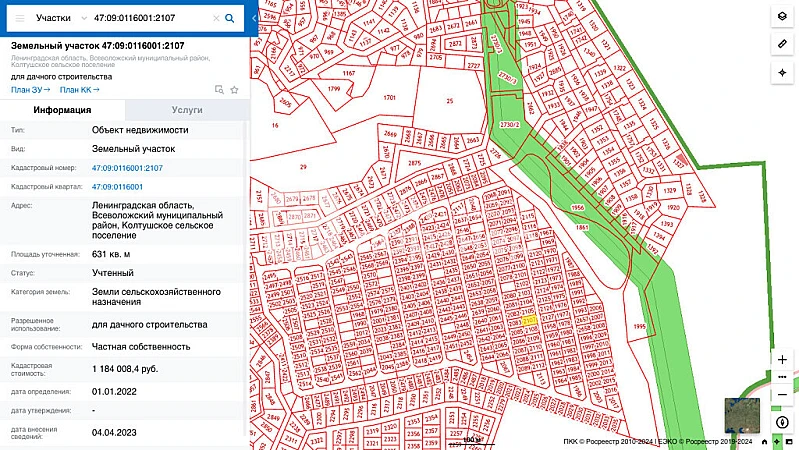Click the find-on-map icon beside star
This screenshot has height=450, width=799.
coord(219,90)
